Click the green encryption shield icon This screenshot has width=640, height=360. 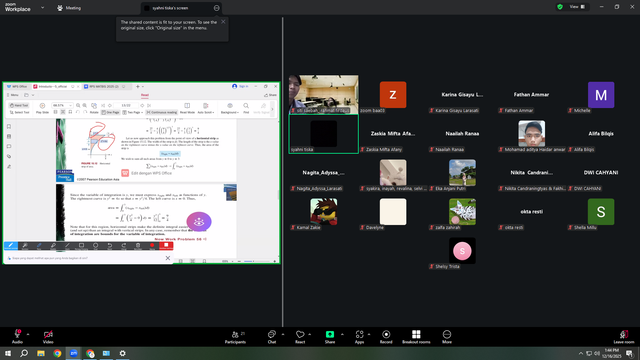click(560, 7)
